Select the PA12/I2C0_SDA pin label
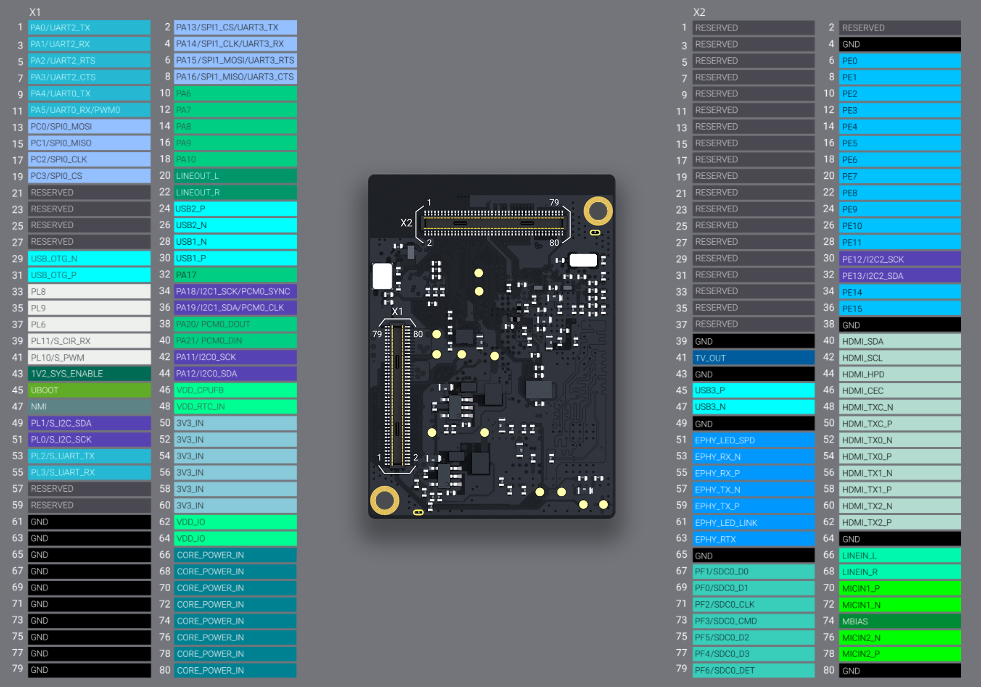Screen dimensions: 981x687 [235, 374]
